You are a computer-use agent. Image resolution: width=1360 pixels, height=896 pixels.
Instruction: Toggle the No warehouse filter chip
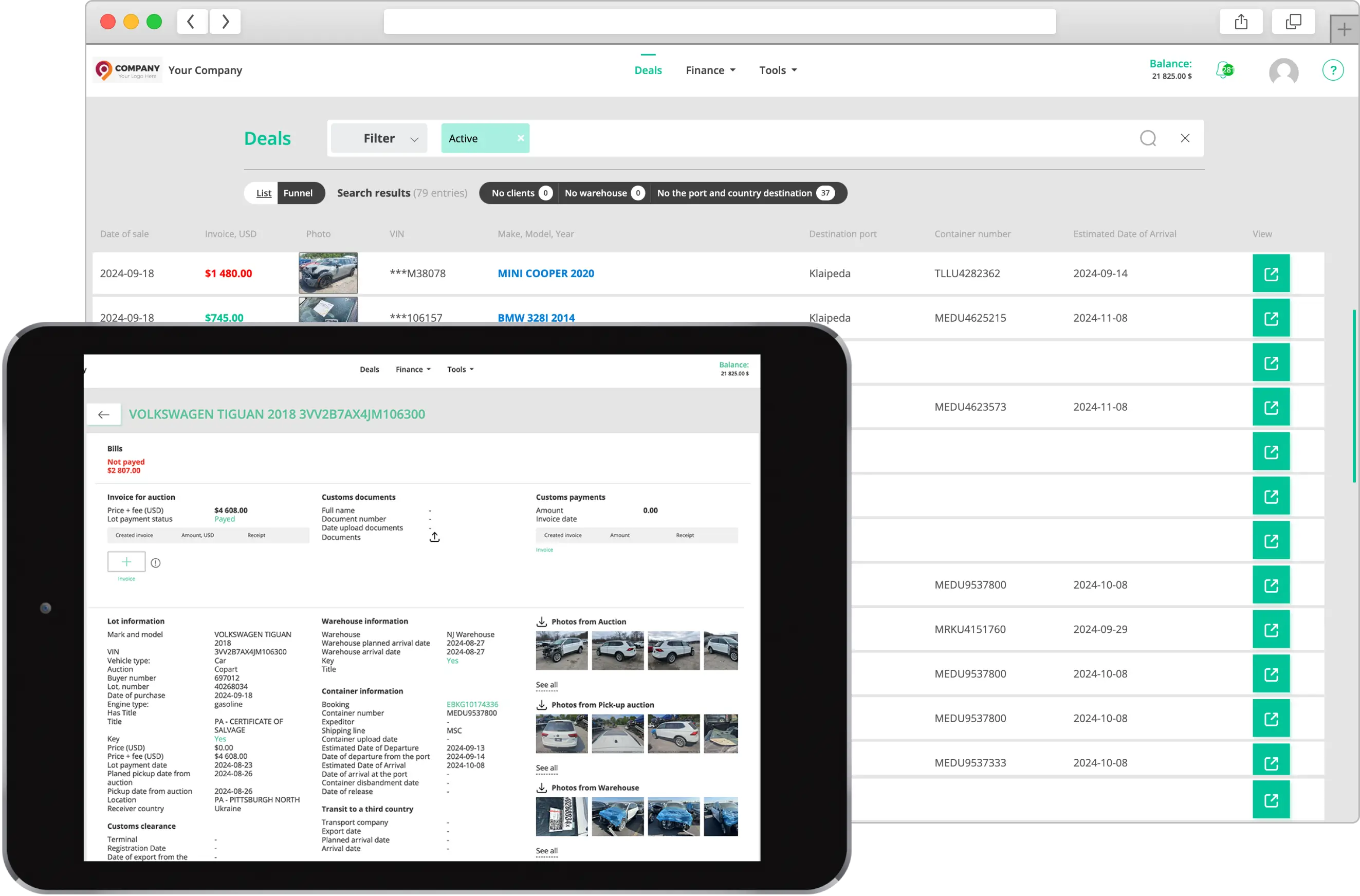click(604, 193)
